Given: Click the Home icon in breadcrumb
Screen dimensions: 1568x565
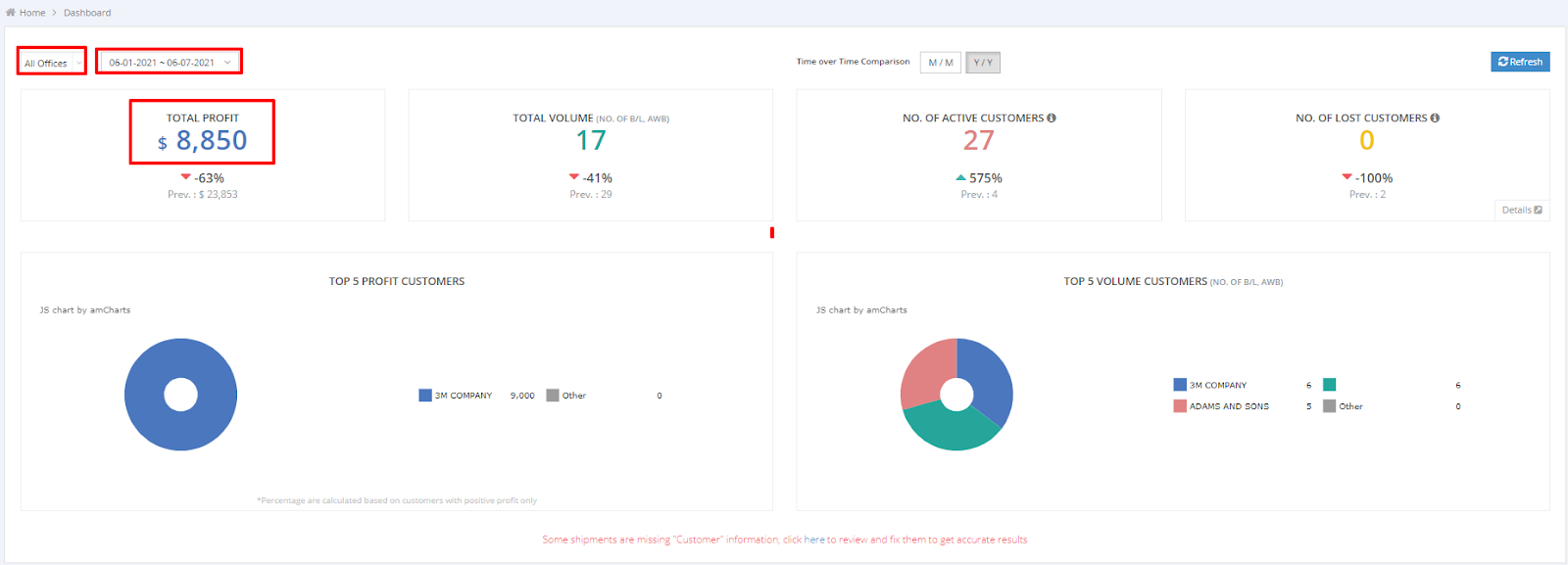Looking at the screenshot, I should tap(11, 13).
